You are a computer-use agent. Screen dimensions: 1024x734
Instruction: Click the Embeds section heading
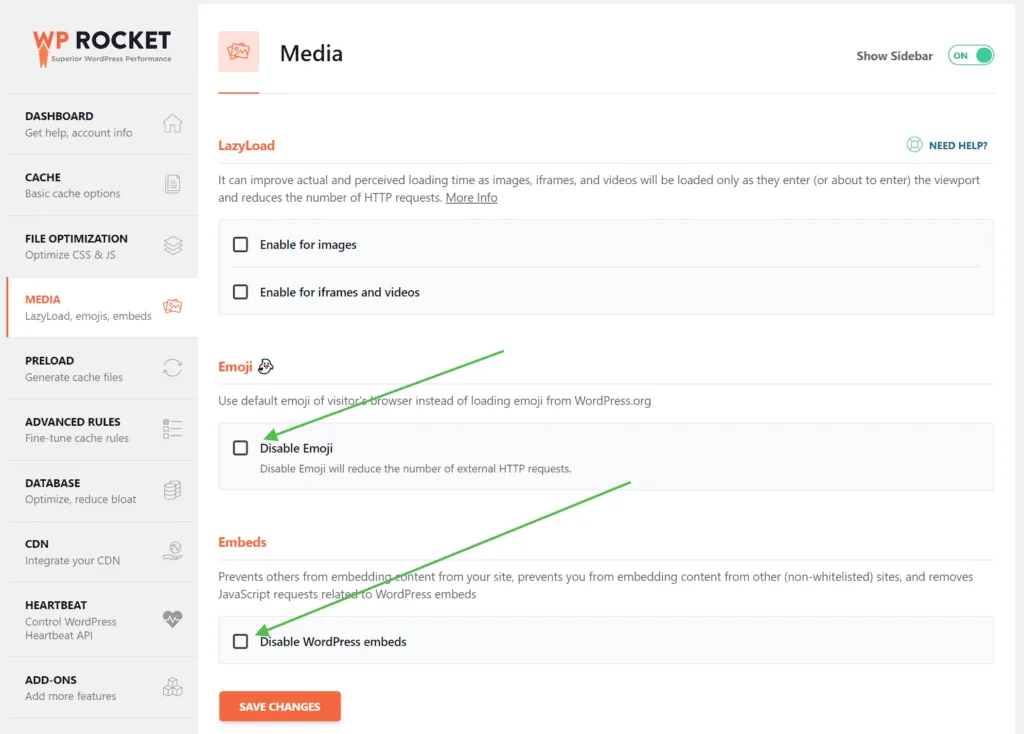click(242, 542)
